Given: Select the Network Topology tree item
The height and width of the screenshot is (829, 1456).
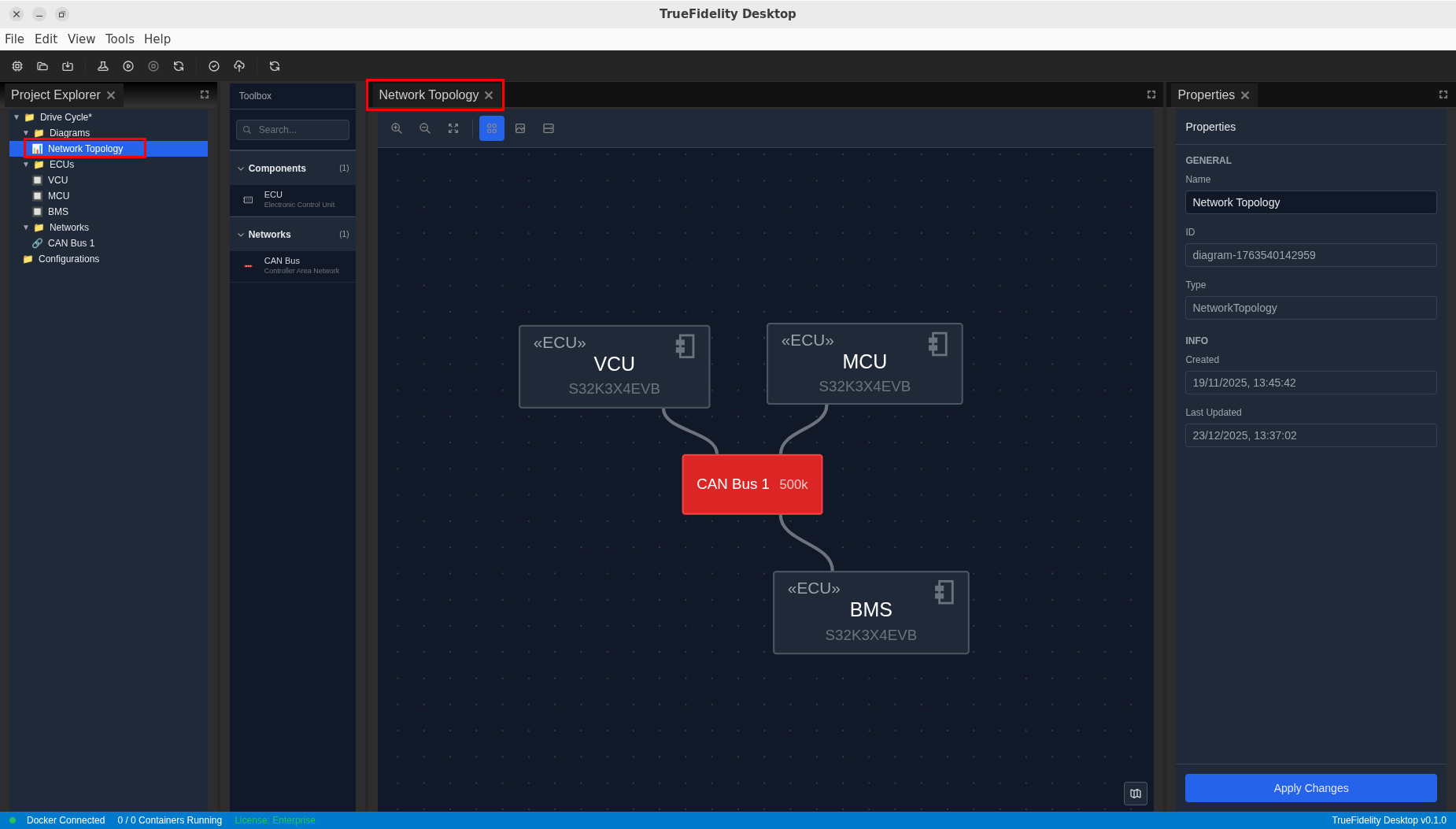Looking at the screenshot, I should 109,149.
